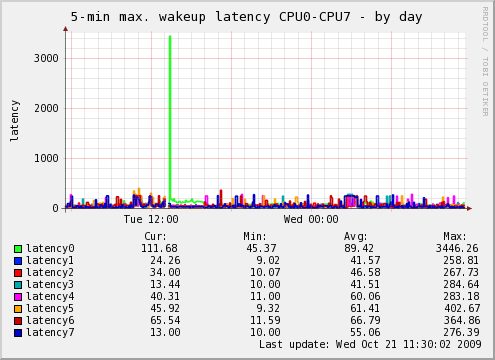Click the green latency0 legend swatch
The image size is (495, 360).
coord(18,249)
